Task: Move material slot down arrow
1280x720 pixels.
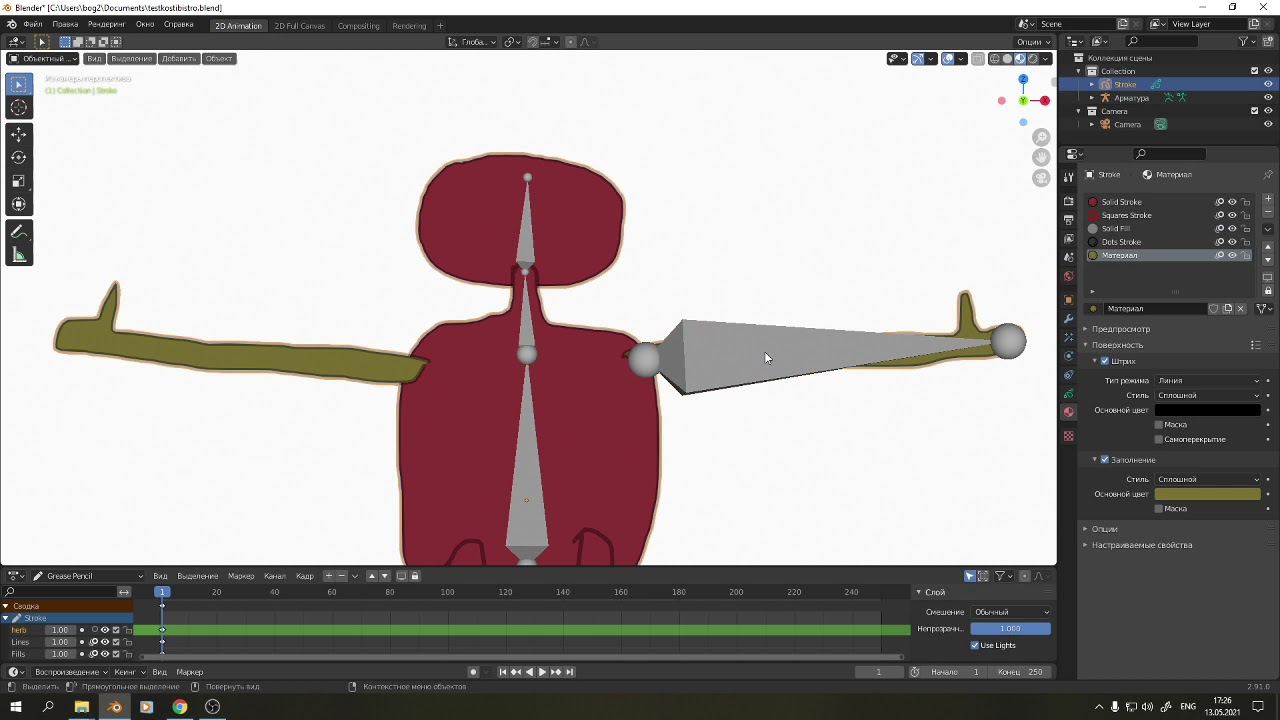Action: pos(1268,259)
